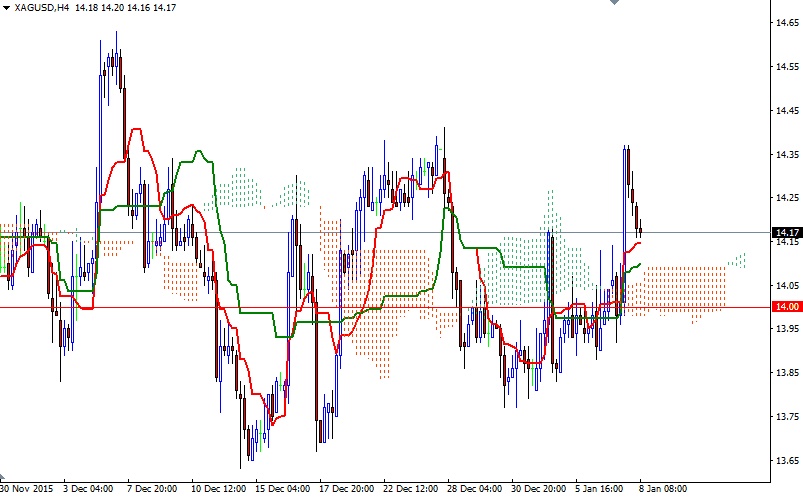This screenshot has height=497, width=803.
Task: Click the 28 Dec 04:00 time label
Action: (x=475, y=489)
